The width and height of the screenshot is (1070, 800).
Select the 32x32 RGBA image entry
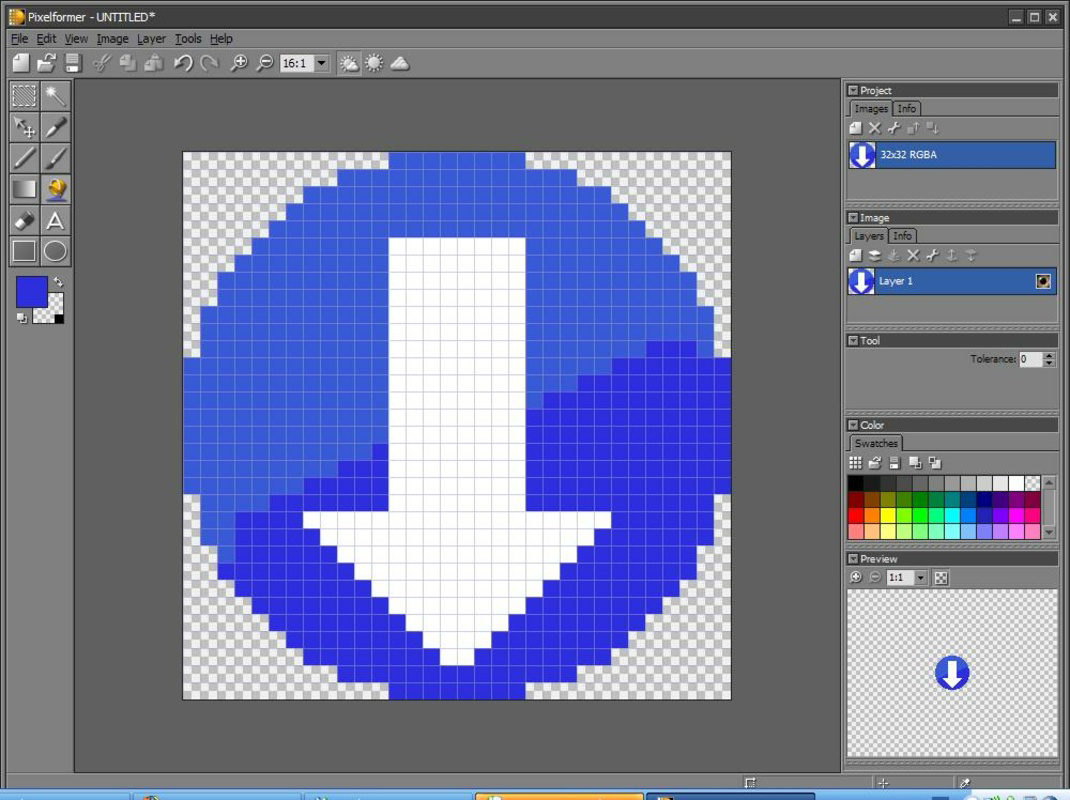(x=951, y=155)
